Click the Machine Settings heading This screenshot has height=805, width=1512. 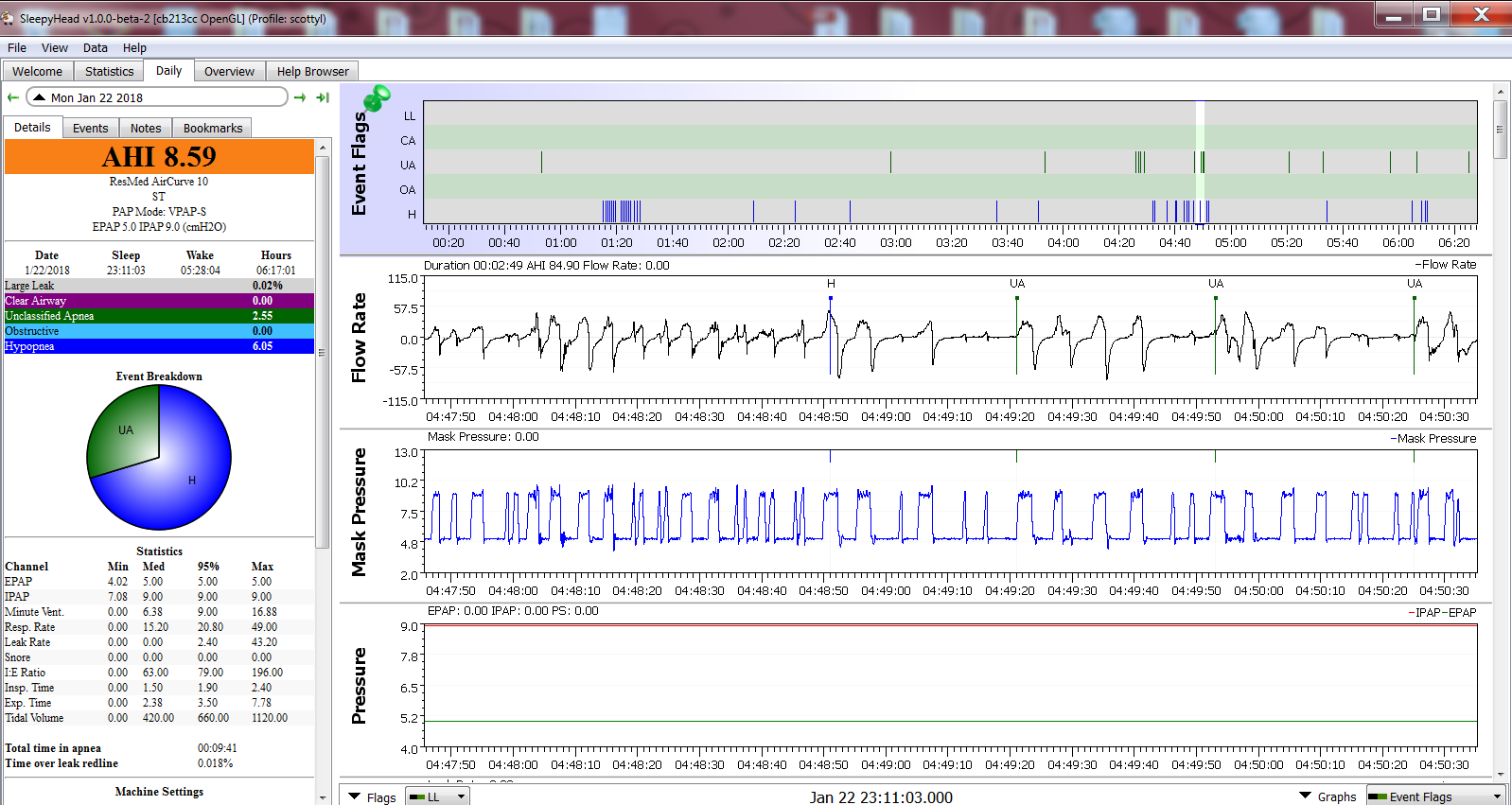pos(159,792)
